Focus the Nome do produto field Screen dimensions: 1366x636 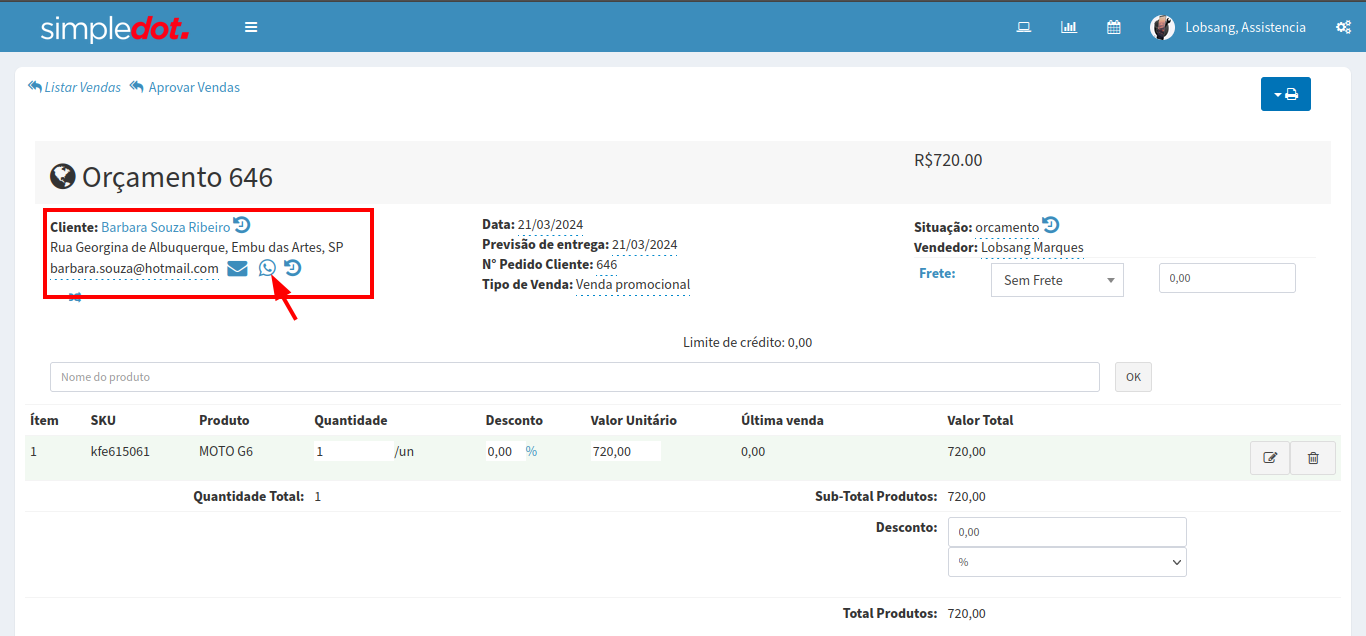pyautogui.click(x=574, y=377)
